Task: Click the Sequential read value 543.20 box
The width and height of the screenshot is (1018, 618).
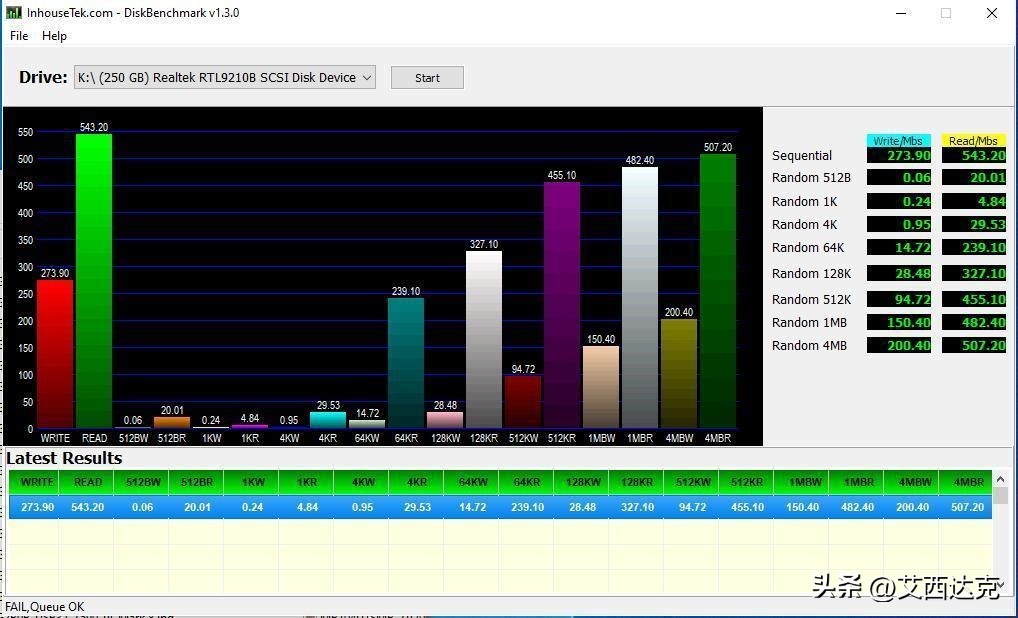Action: click(973, 156)
